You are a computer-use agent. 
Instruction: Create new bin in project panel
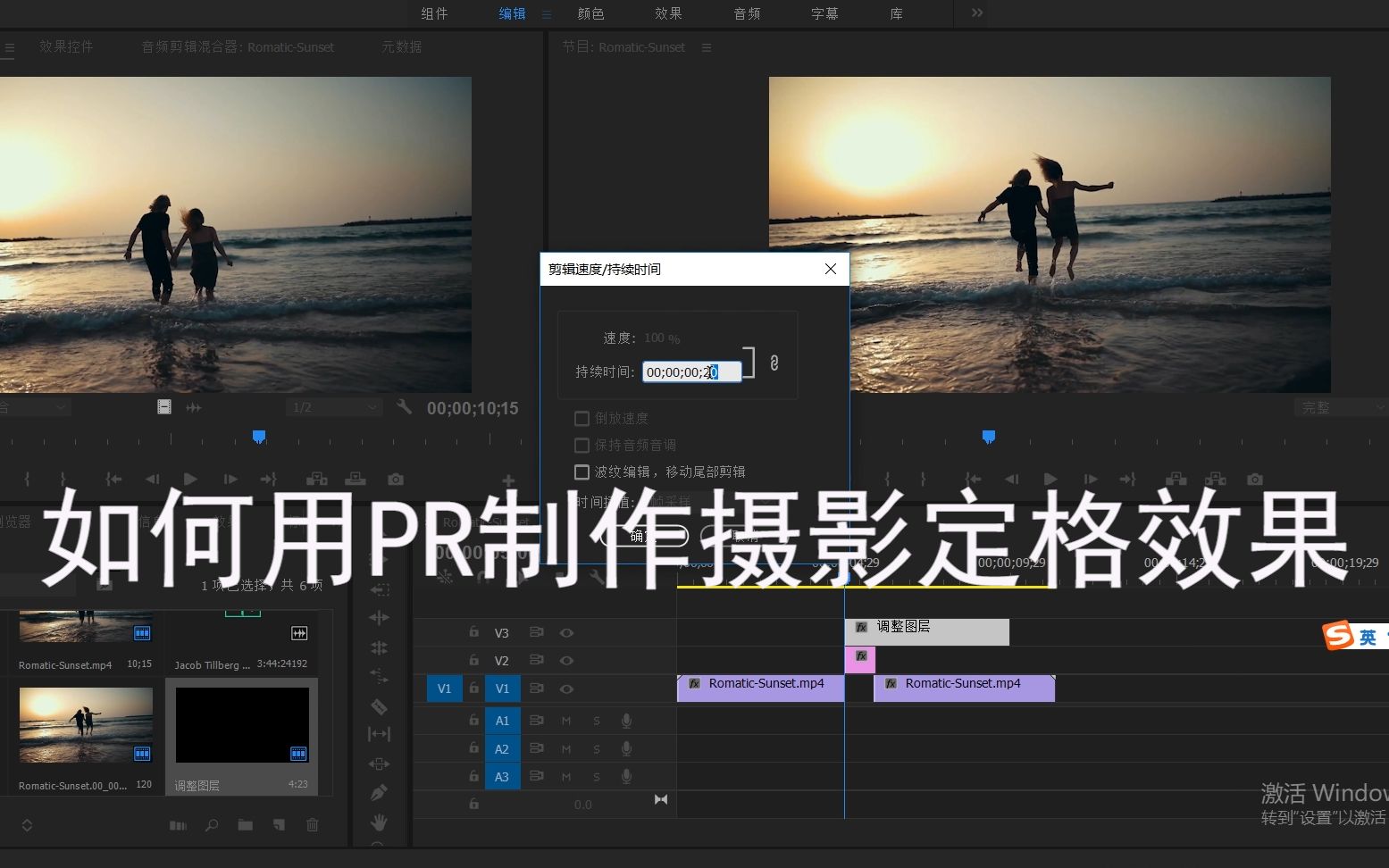point(245,825)
